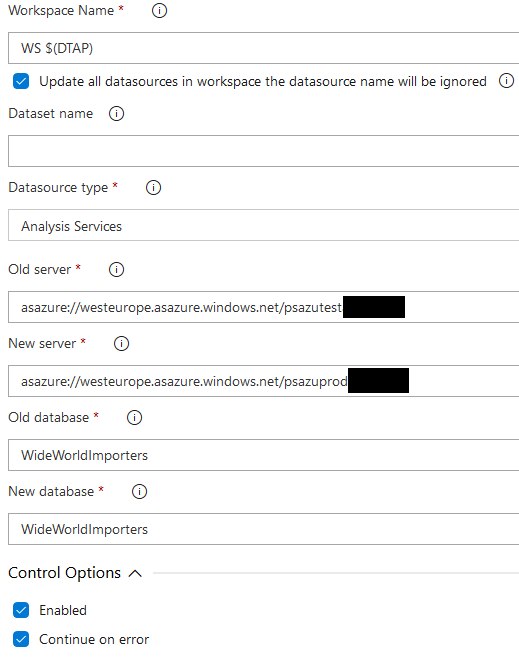Focus the empty Dataset name field
Screen dimensions: 519x659
tap(263, 151)
